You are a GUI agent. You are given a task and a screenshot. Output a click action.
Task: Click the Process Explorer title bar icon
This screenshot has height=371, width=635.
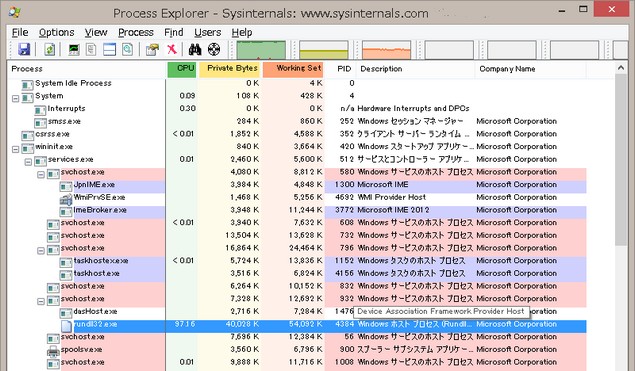pyautogui.click(x=15, y=12)
